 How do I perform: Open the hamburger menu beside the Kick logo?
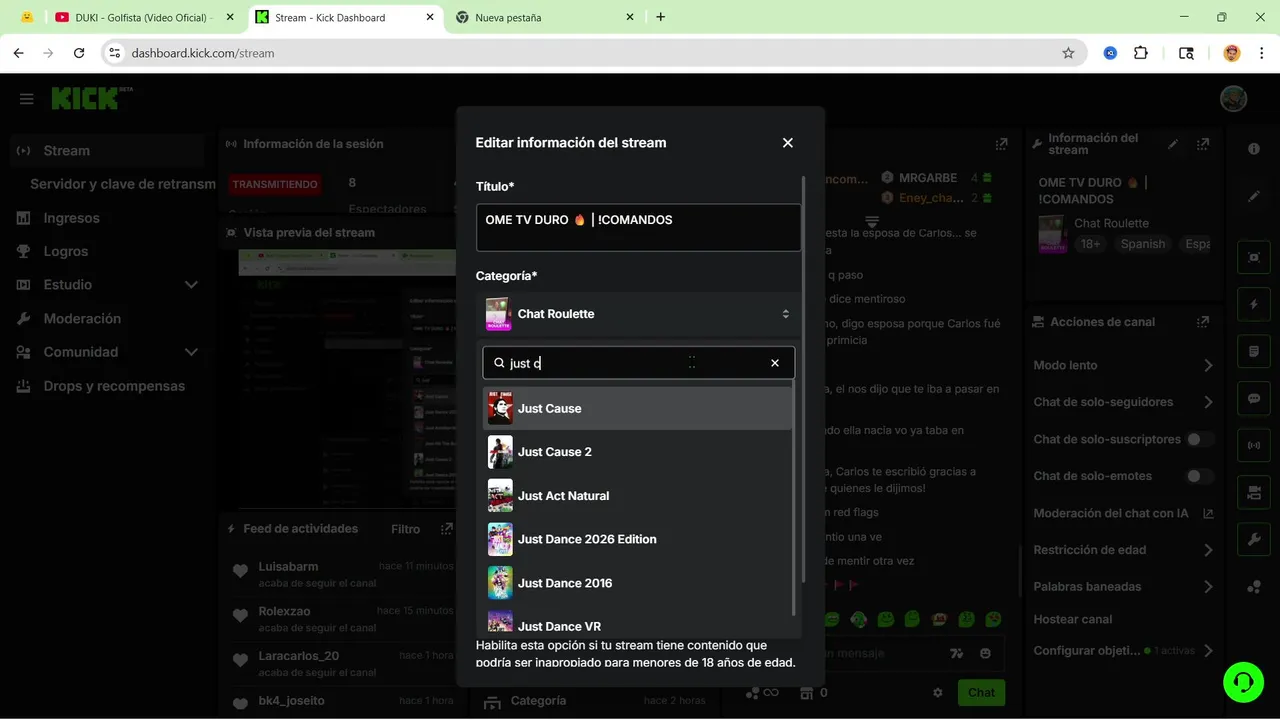[27, 99]
